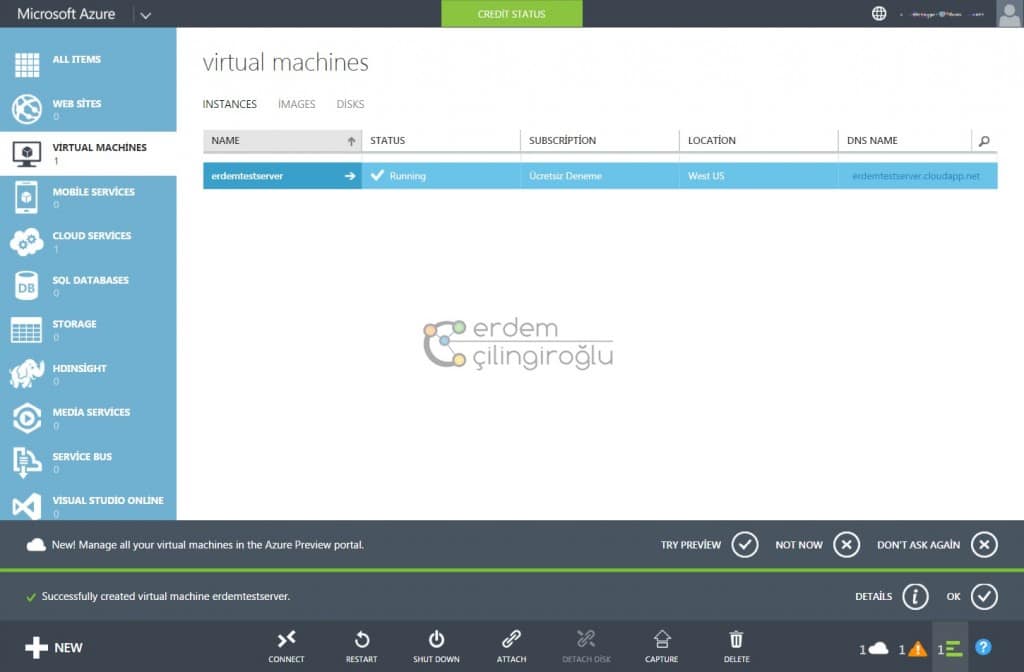1024x672 pixels.
Task: Open Visual Studio Online section
Action: point(88,503)
